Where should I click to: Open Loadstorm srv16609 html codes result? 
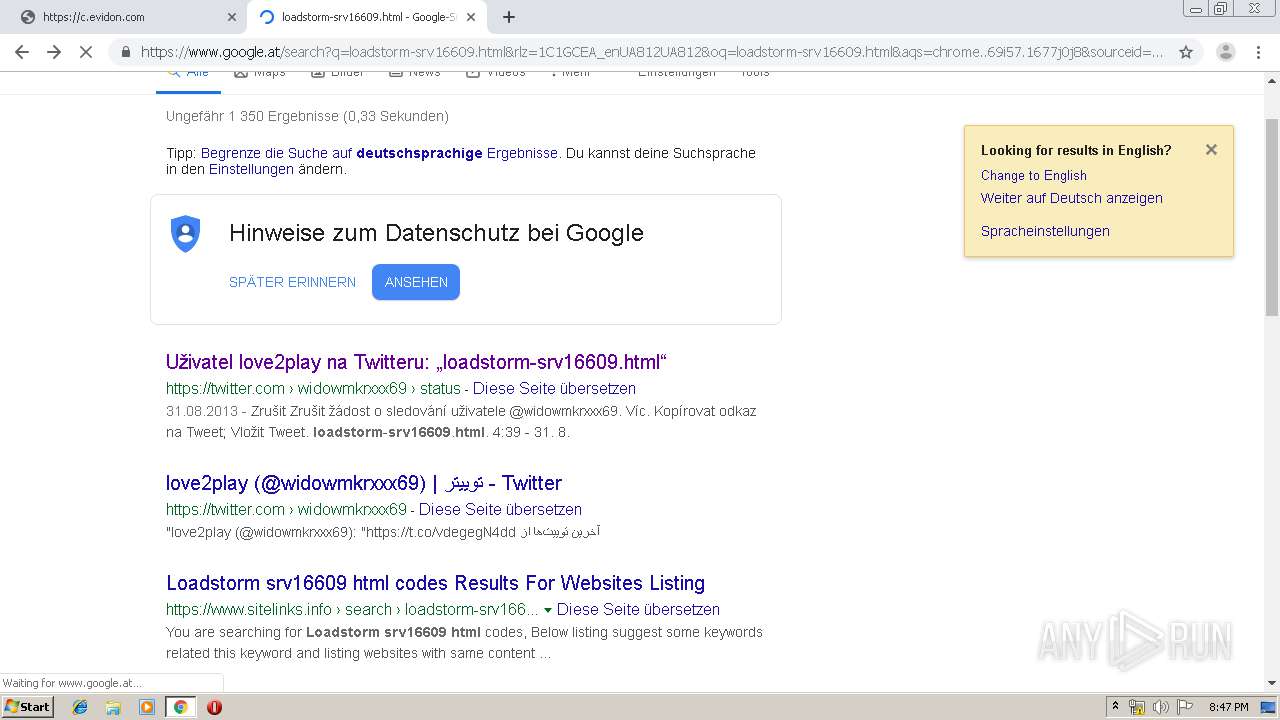[x=435, y=583]
